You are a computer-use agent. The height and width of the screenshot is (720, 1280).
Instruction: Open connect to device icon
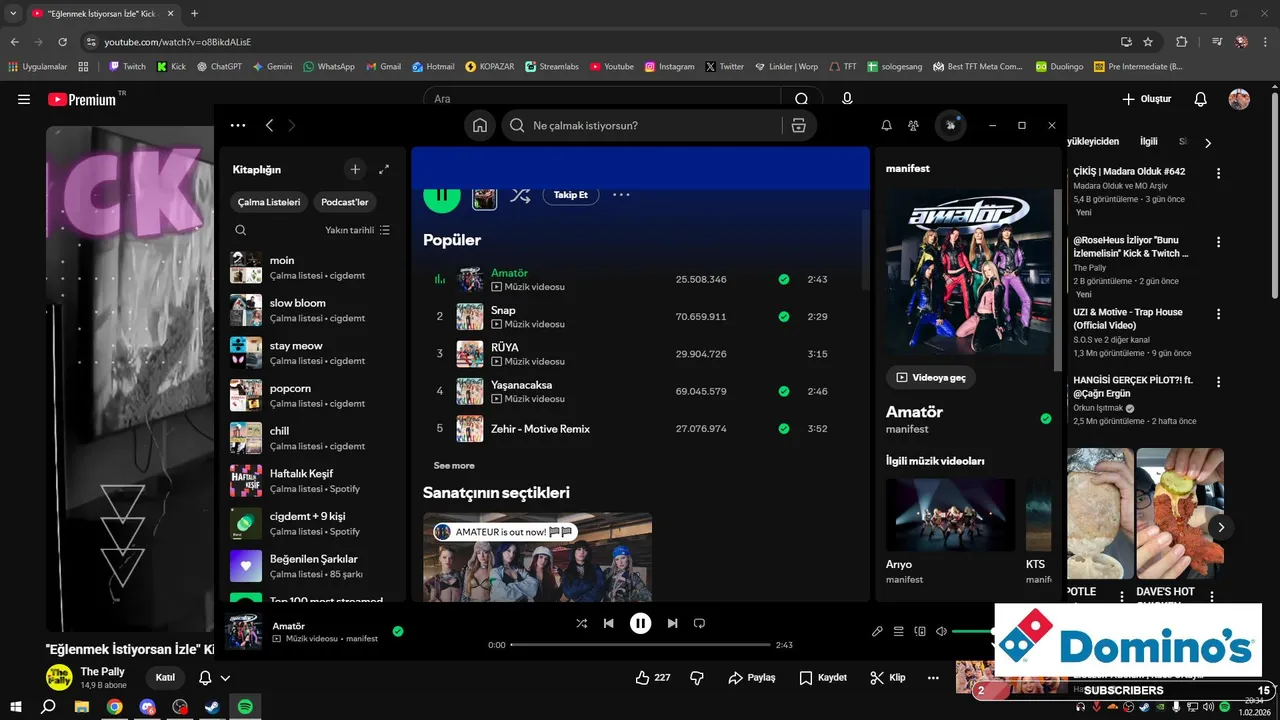[920, 632]
